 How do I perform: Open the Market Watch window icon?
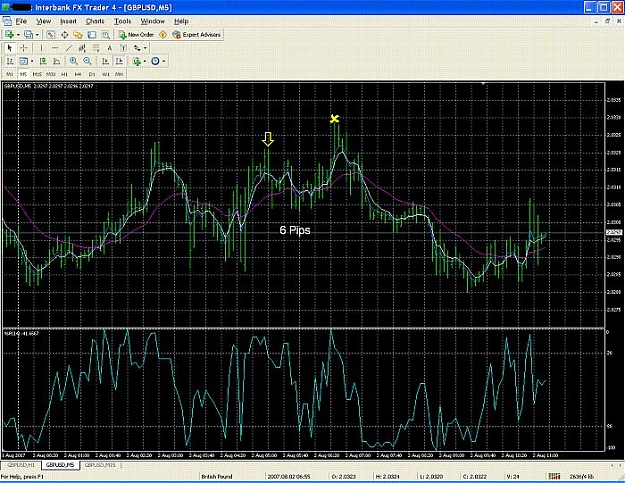[x=50, y=35]
